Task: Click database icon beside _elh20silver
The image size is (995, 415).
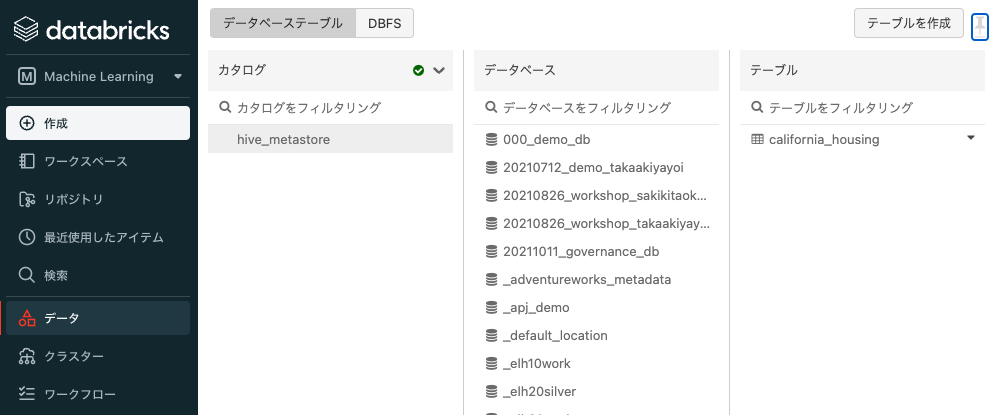Action: point(491,391)
